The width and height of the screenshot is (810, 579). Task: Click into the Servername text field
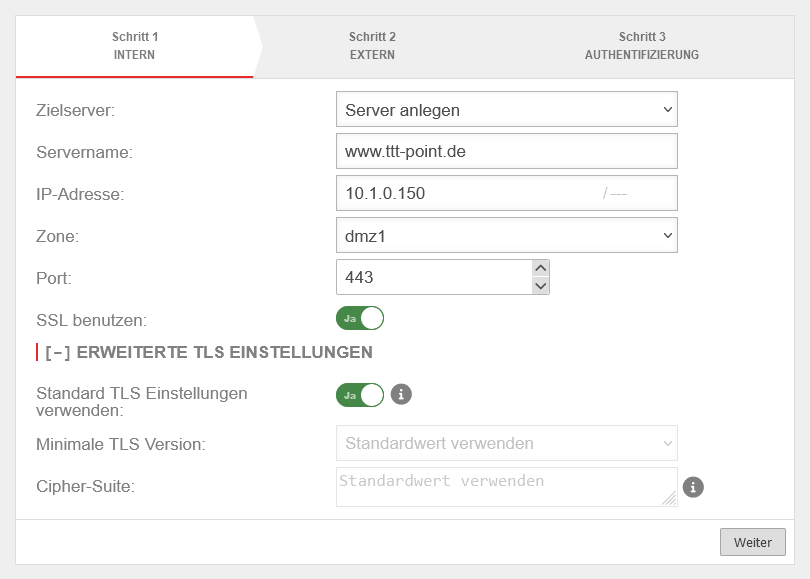(x=507, y=152)
